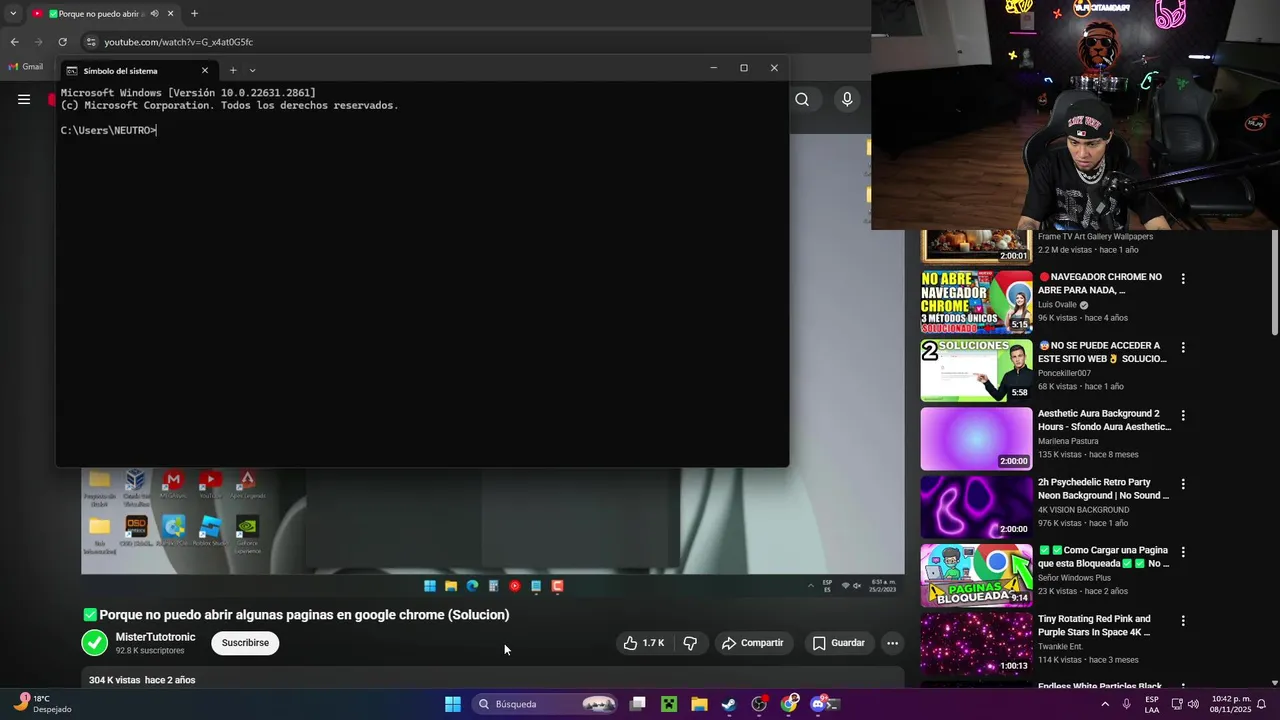This screenshot has width=1280, height=720.
Task: Open the purple Aesthetic Aura thumbnail
Action: click(x=976, y=438)
